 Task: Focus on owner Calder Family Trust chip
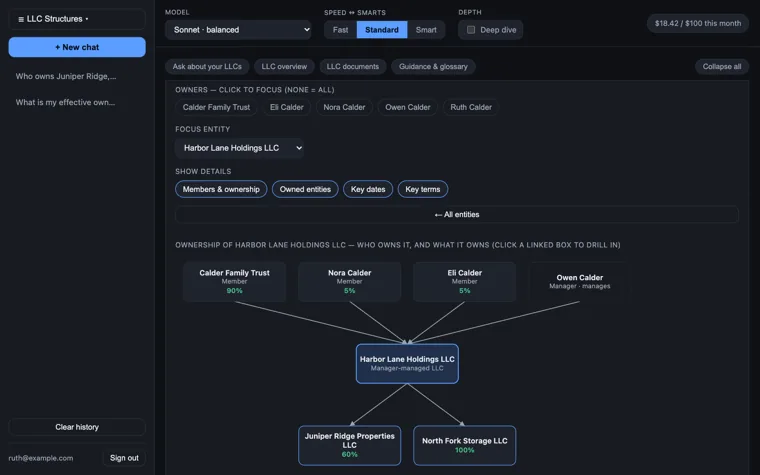point(216,107)
